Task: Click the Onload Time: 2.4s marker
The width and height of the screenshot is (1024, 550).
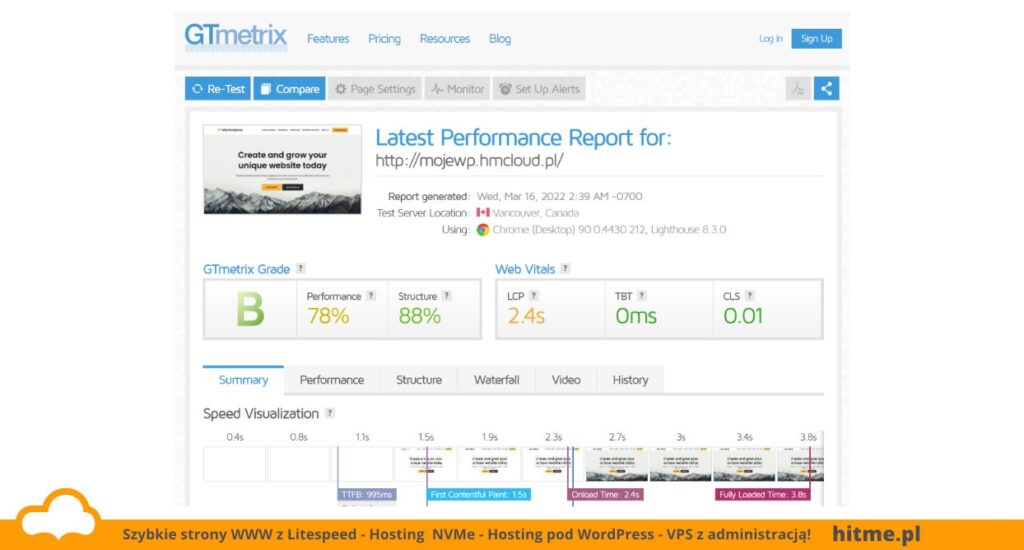Action: click(605, 494)
